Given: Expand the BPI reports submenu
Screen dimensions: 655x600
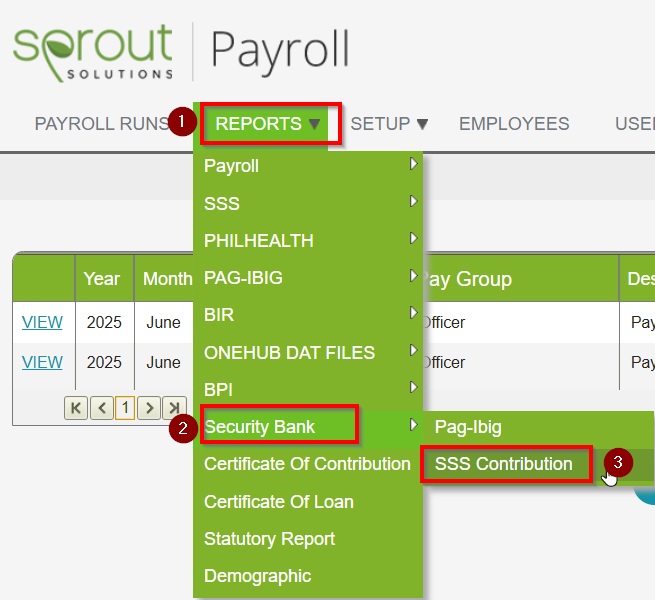Looking at the screenshot, I should click(x=308, y=390).
